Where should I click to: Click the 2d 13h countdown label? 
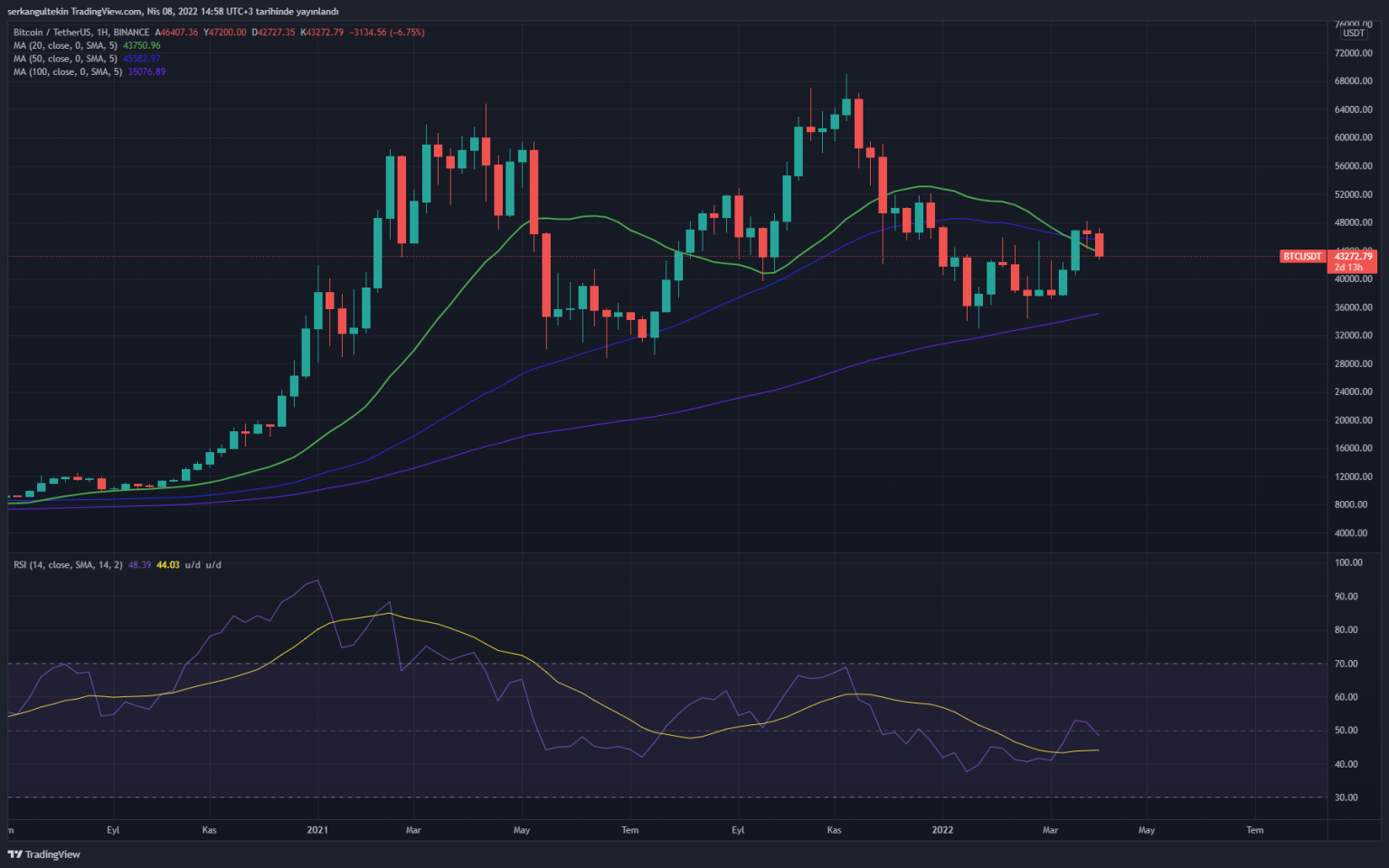click(1348, 268)
